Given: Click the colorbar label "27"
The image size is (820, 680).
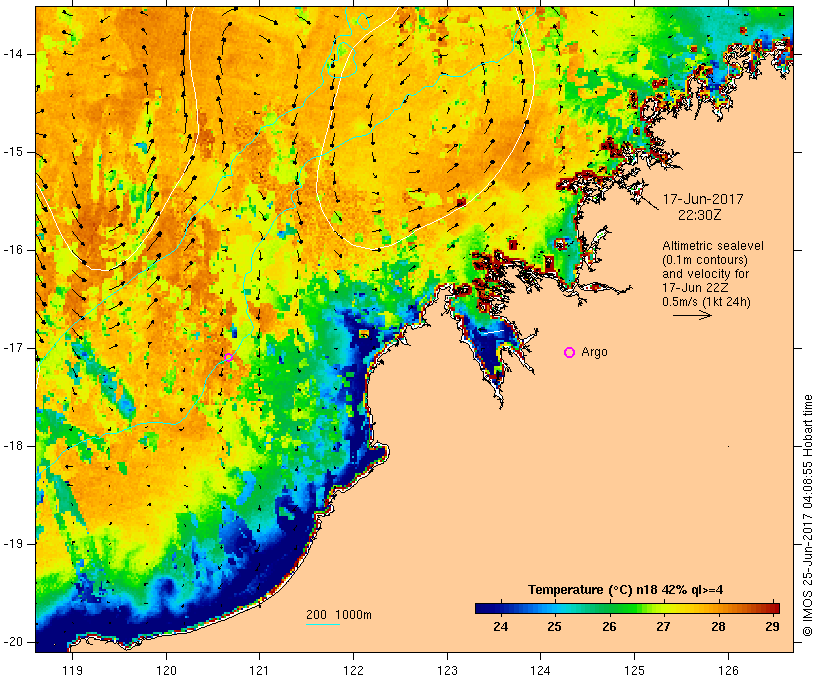Looking at the screenshot, I should 664,626.
